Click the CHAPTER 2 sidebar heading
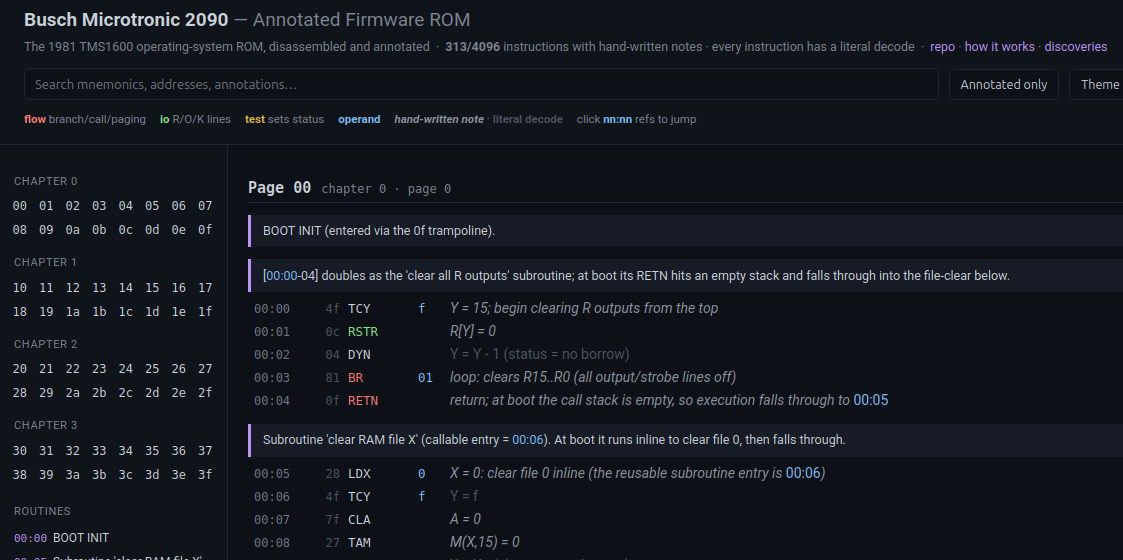 click(46, 344)
